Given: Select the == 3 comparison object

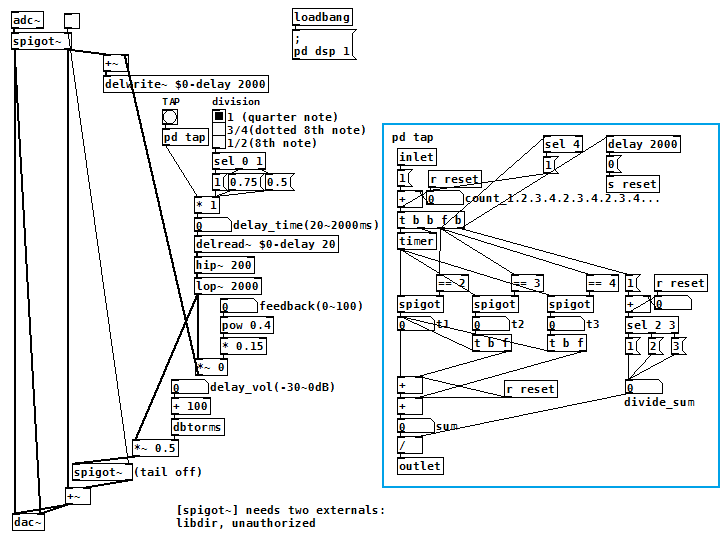Looking at the screenshot, I should (x=527, y=283).
